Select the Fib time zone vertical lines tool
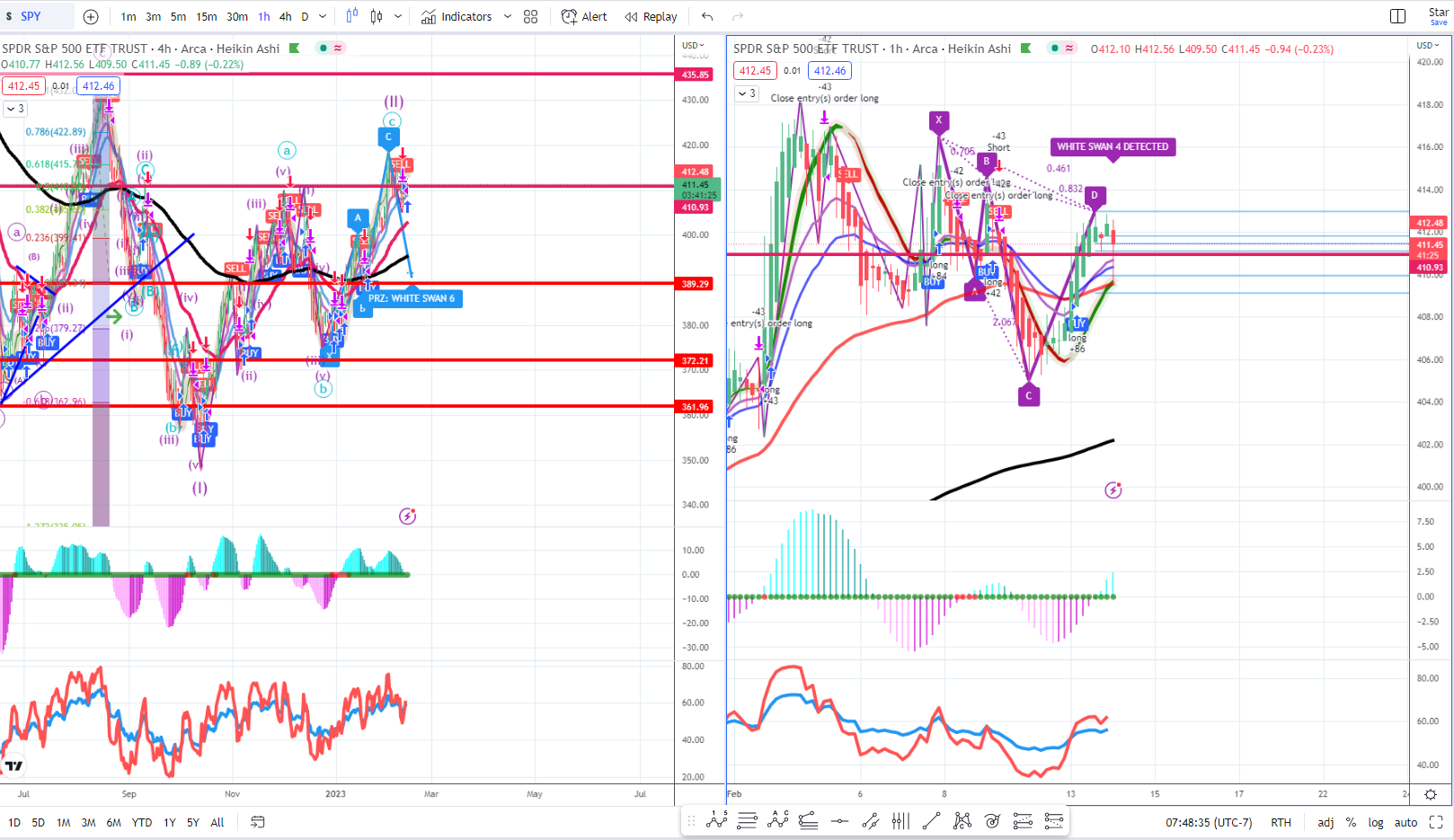Viewport: 1454px width, 840px height. tap(900, 819)
